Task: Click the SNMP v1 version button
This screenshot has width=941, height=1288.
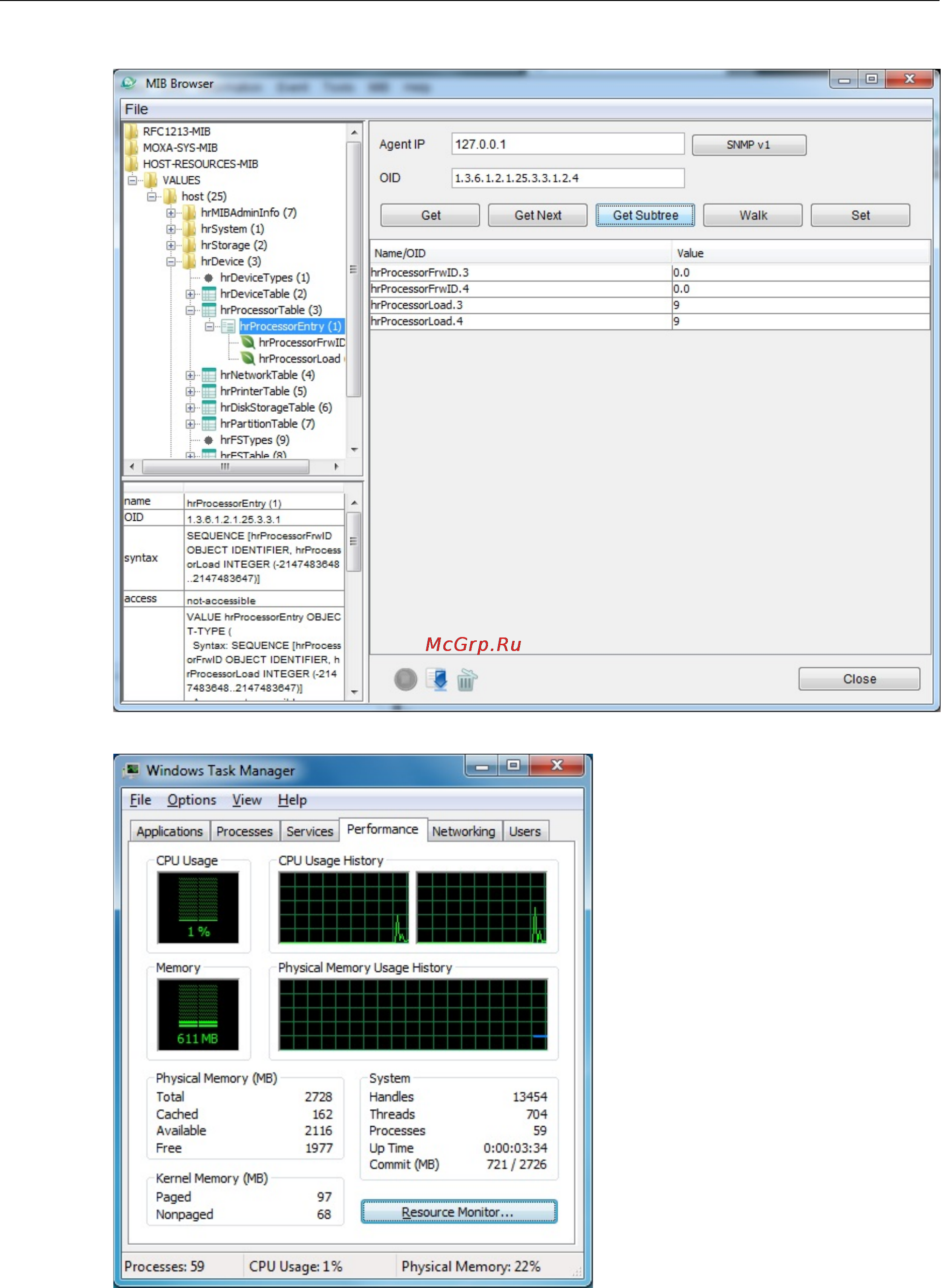Action: (749, 145)
